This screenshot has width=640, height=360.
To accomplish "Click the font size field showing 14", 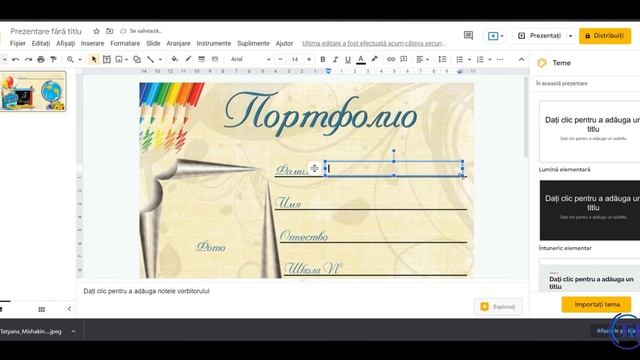I will point(294,59).
